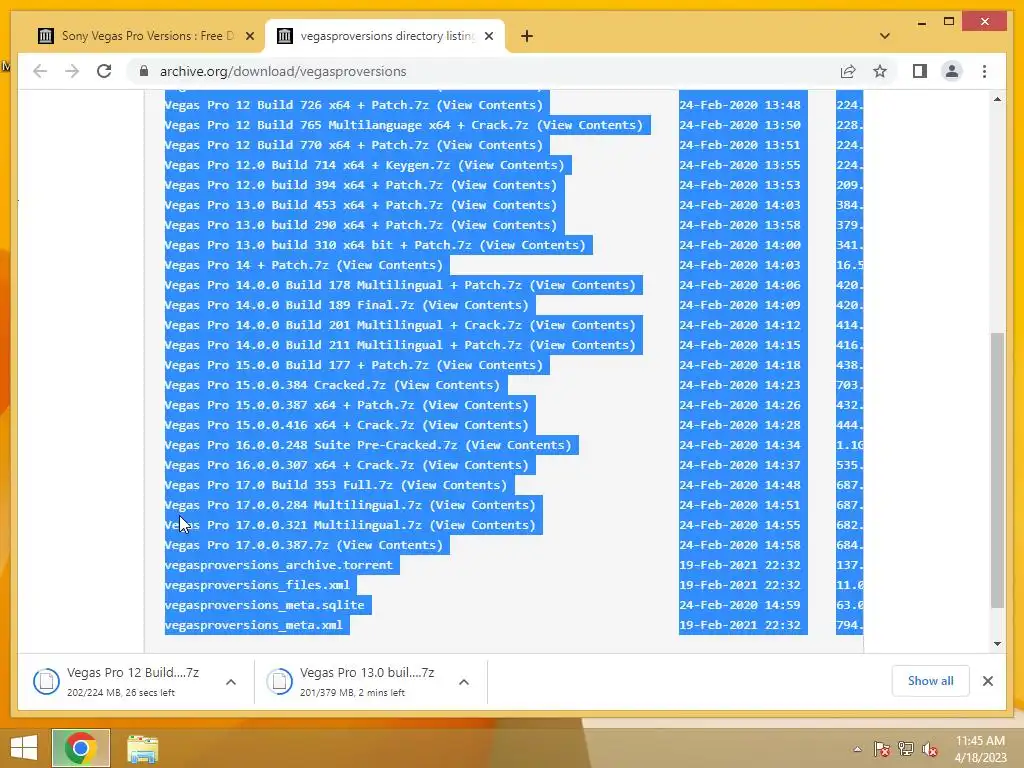Image resolution: width=1024 pixels, height=768 pixels.
Task: Download Vegas Pro 17.0.0.387.7z
Action: click(x=247, y=545)
